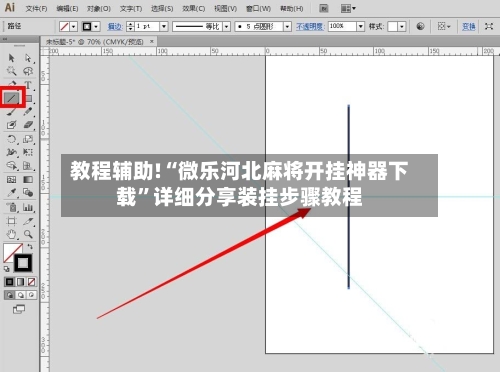500x372 pixels.
Task: Set paint type to Gradient
Action: tap(21, 282)
